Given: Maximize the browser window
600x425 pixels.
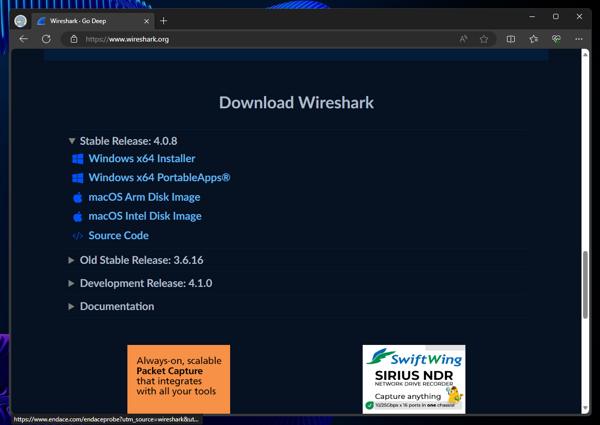Looking at the screenshot, I should click(556, 17).
